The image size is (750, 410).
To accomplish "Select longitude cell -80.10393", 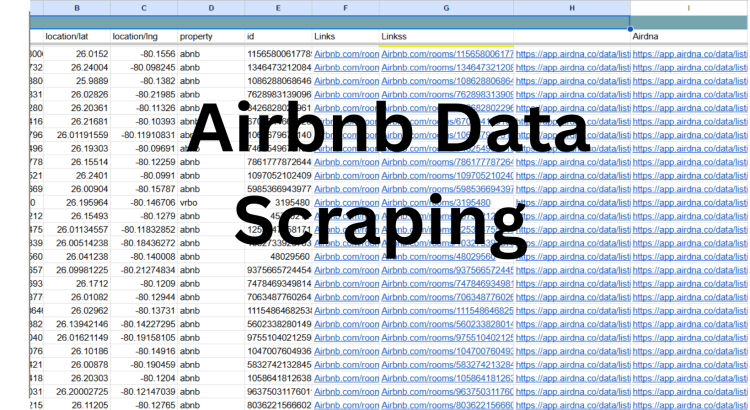I will (x=144, y=122).
